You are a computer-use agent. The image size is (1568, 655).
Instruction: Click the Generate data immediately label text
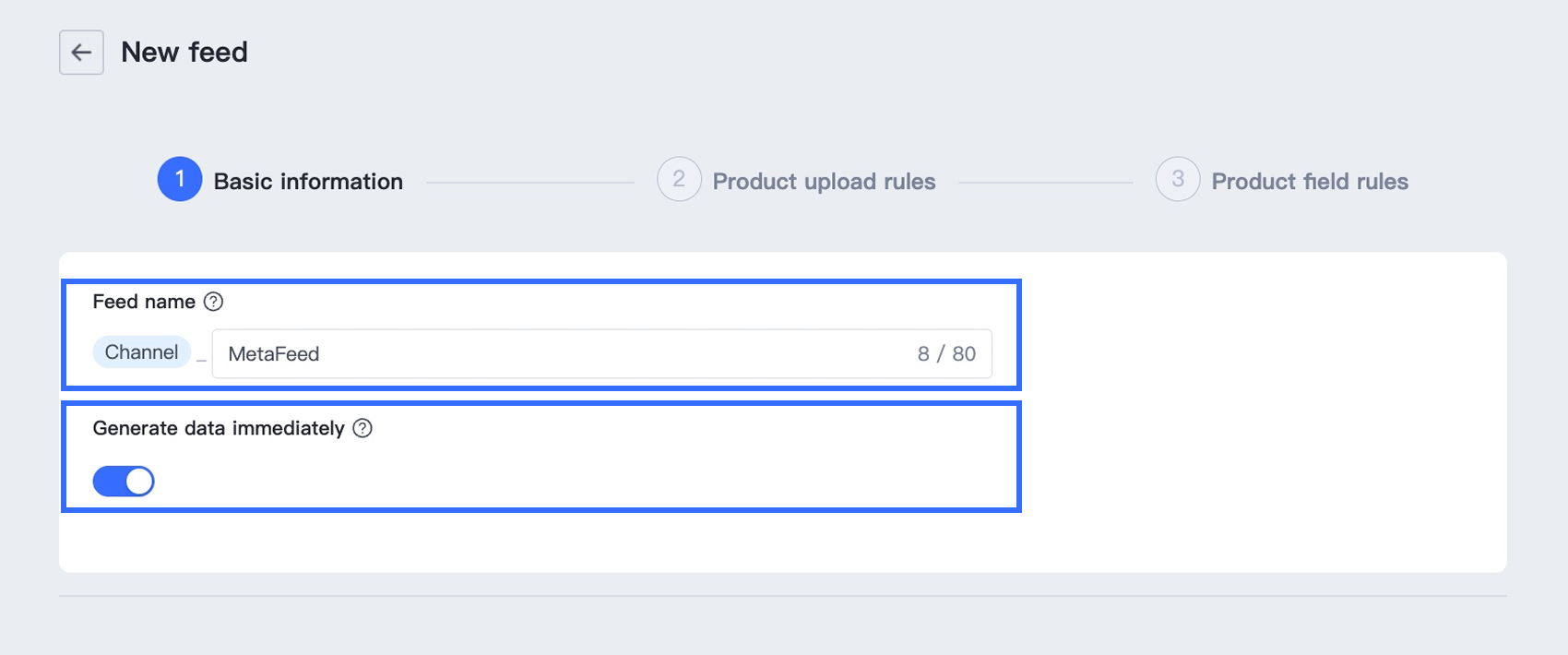(x=219, y=428)
